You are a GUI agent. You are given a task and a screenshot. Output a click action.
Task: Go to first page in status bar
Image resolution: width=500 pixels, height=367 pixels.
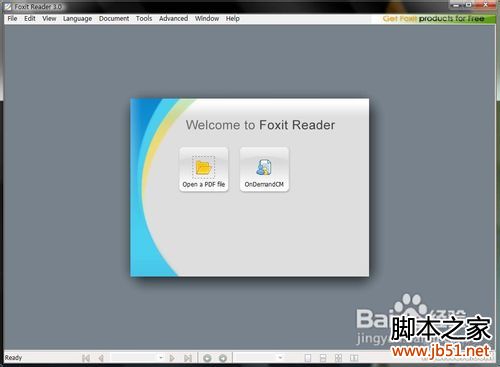click(x=86, y=358)
